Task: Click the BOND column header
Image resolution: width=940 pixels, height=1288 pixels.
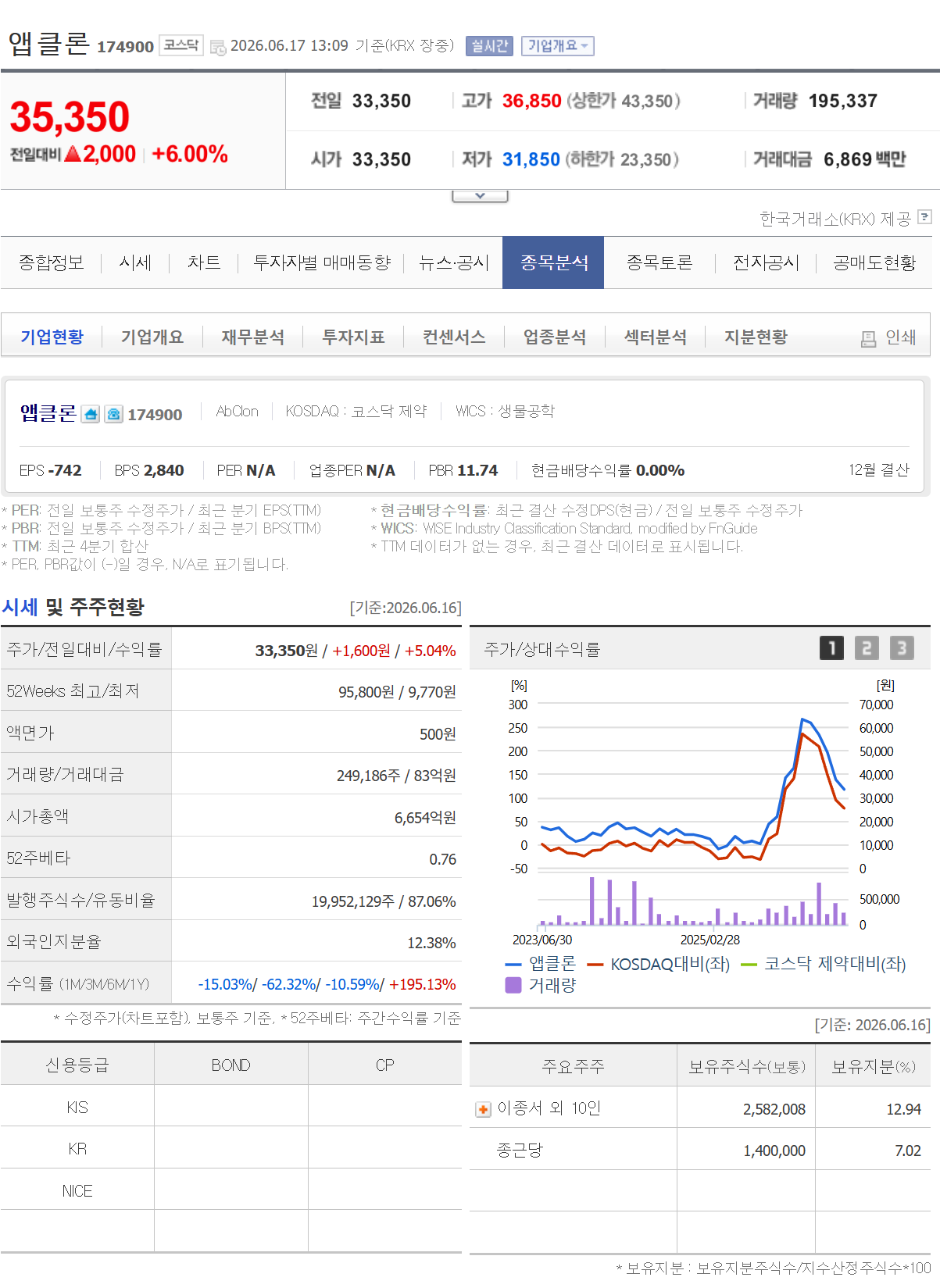Action: 231,1065
